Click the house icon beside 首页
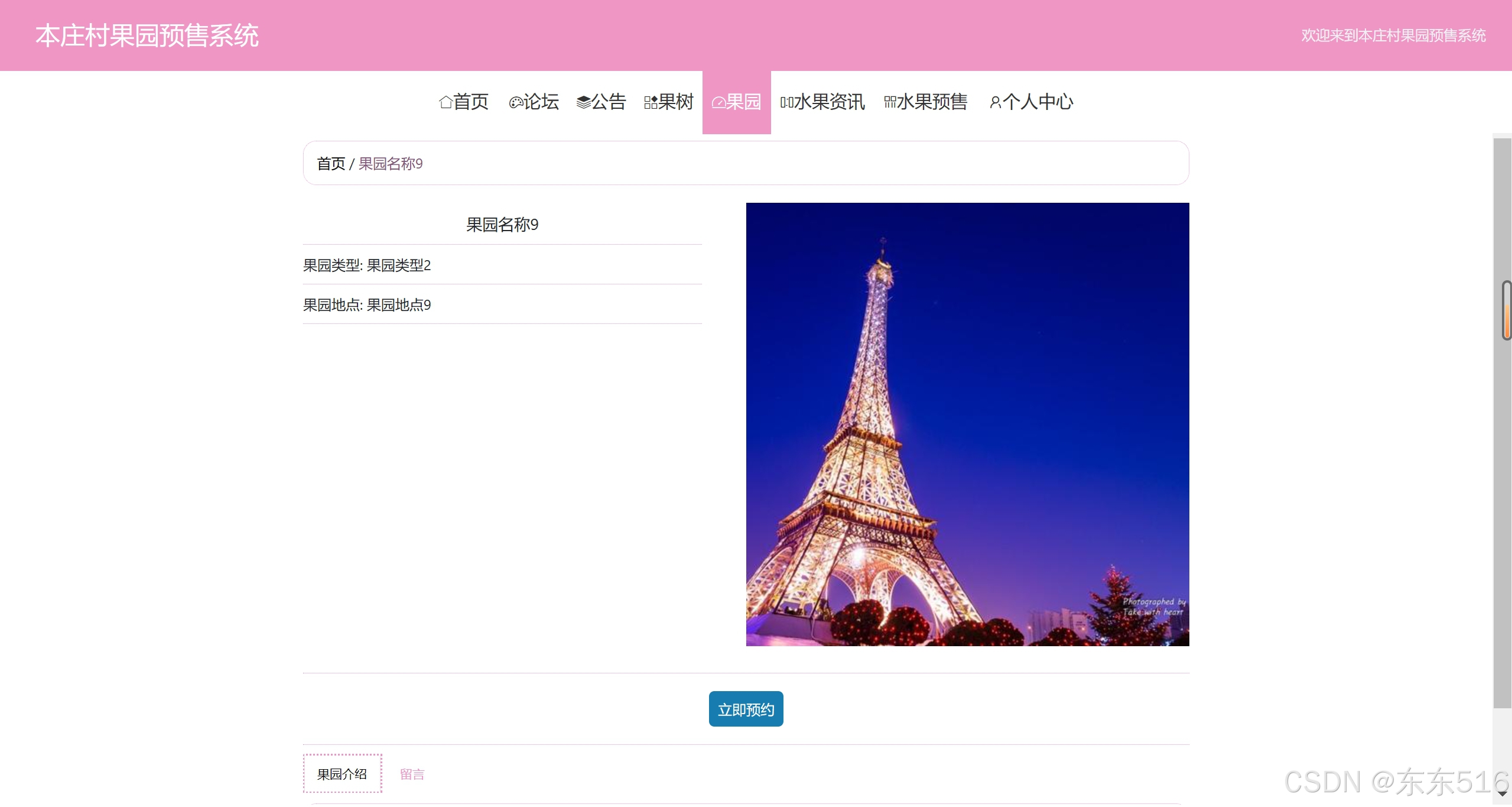Image resolution: width=1512 pixels, height=807 pixels. tap(446, 103)
